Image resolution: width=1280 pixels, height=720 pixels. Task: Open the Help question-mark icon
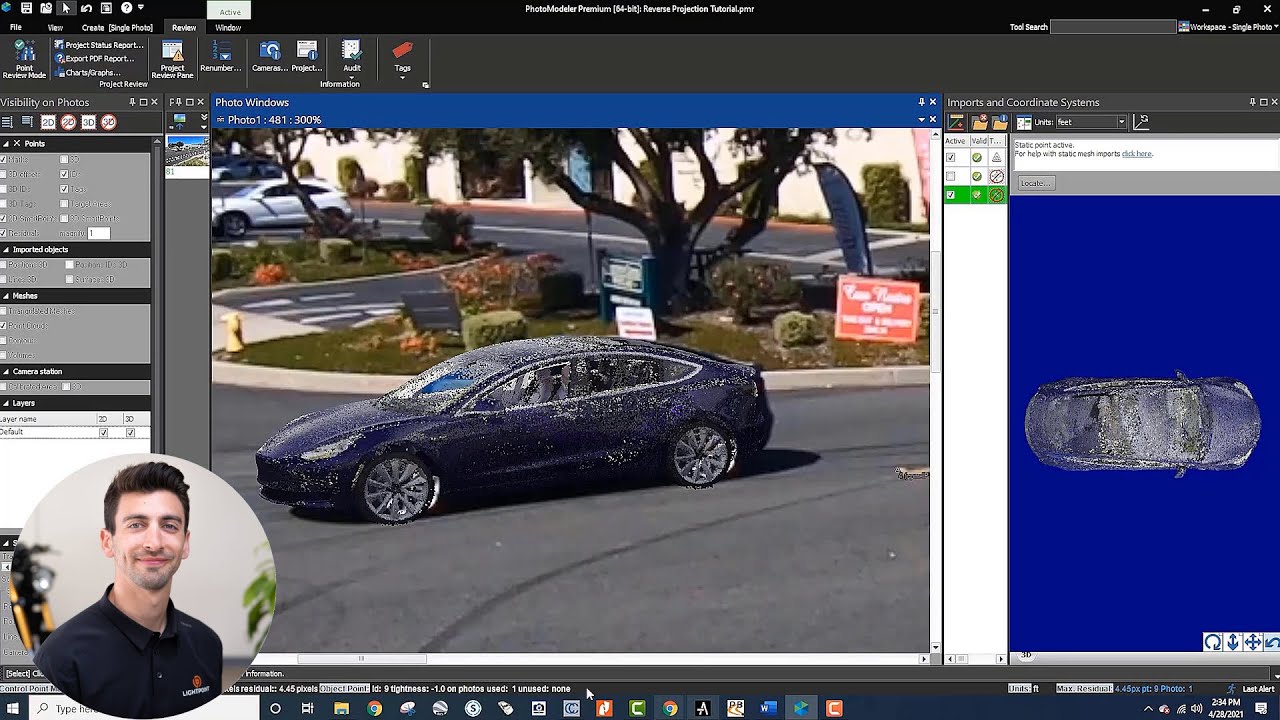click(126, 8)
